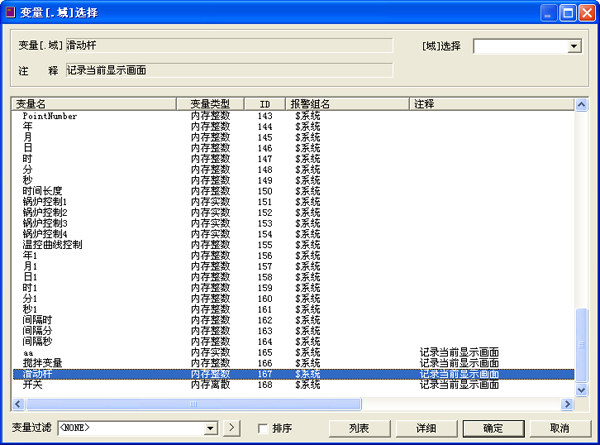Select the 锅炉控制3 variable
Image resolution: width=600 pixels, height=445 pixels.
[x=293, y=223]
